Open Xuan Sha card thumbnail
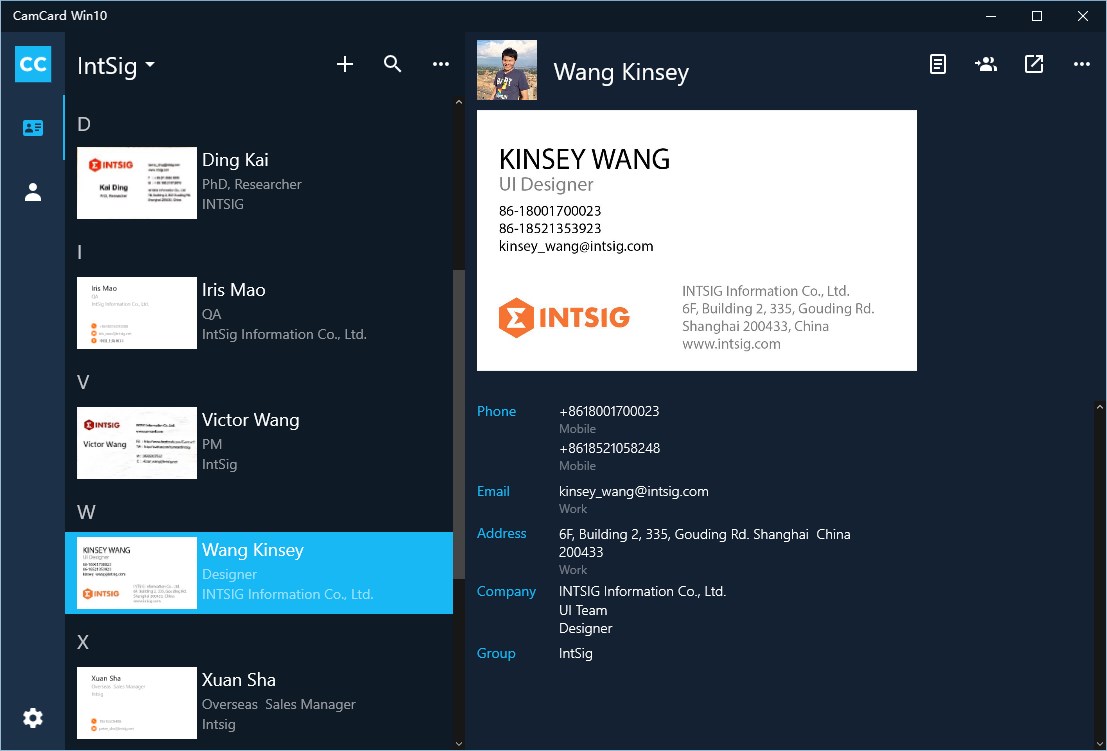 (x=137, y=702)
